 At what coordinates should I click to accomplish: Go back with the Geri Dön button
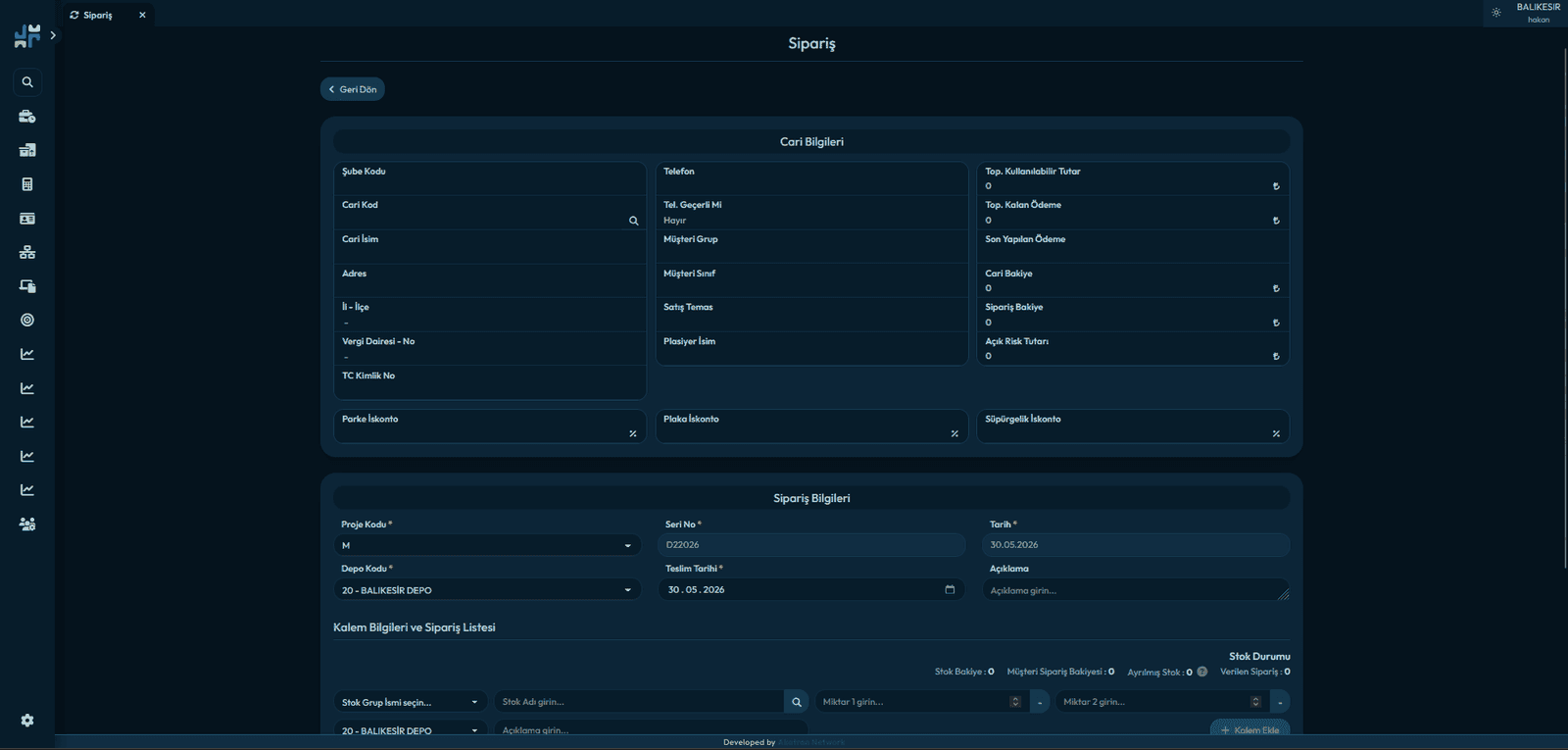[353, 89]
